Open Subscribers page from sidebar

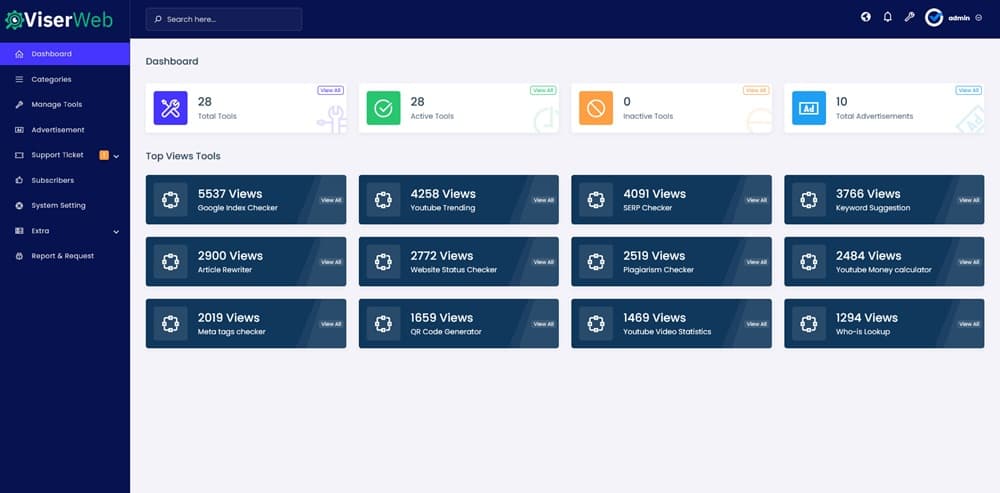[x=52, y=180]
